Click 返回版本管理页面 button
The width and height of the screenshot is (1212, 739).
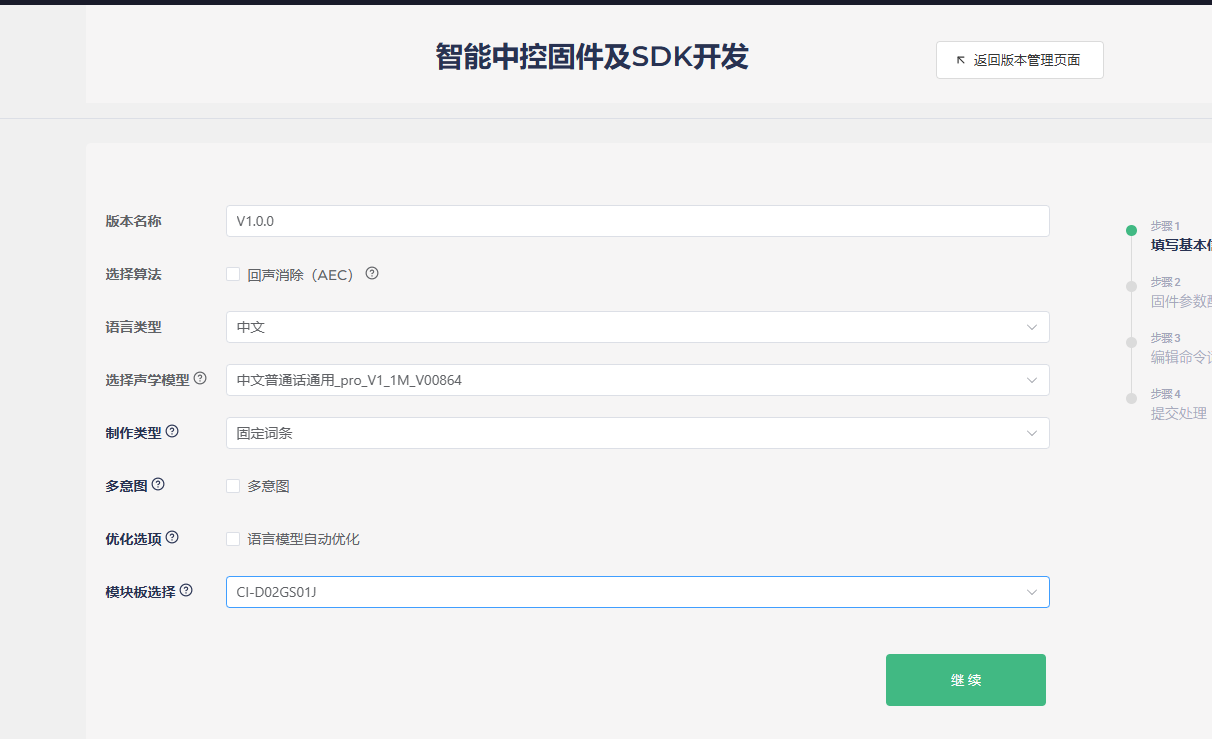[x=1019, y=60]
